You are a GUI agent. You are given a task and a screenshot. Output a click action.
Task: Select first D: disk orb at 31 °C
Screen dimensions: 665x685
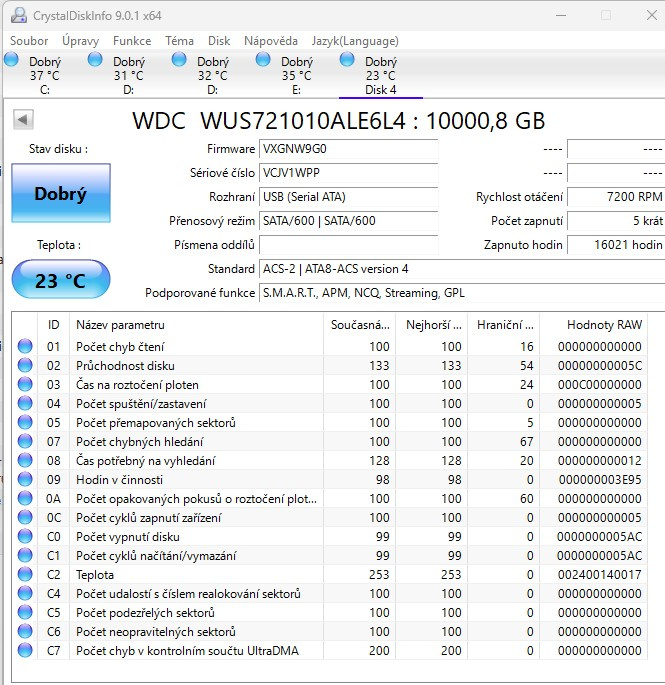click(95, 59)
